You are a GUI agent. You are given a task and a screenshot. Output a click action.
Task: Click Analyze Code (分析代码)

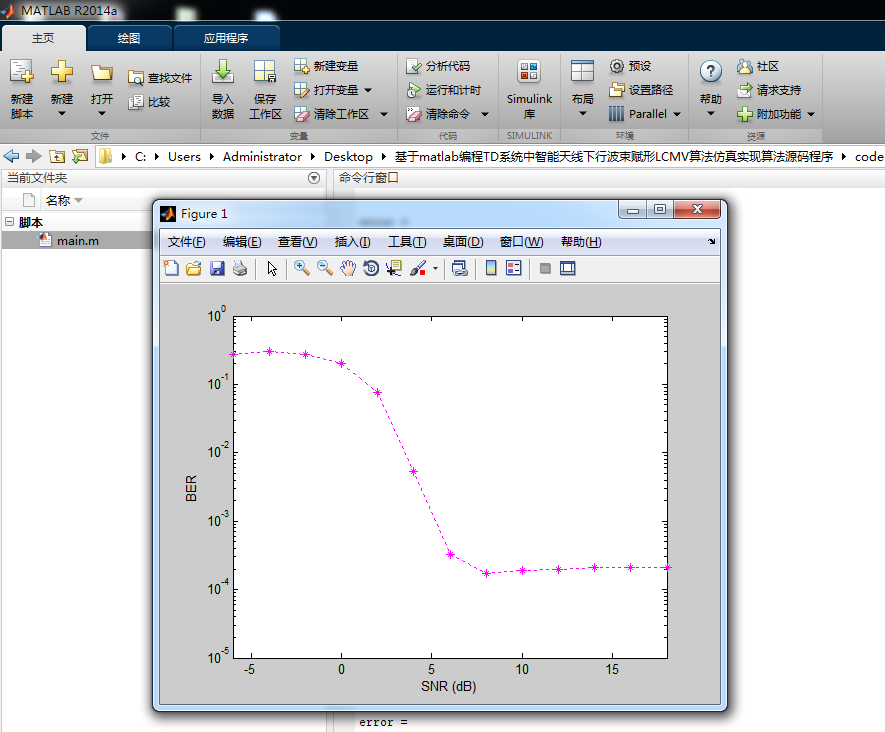(438, 66)
